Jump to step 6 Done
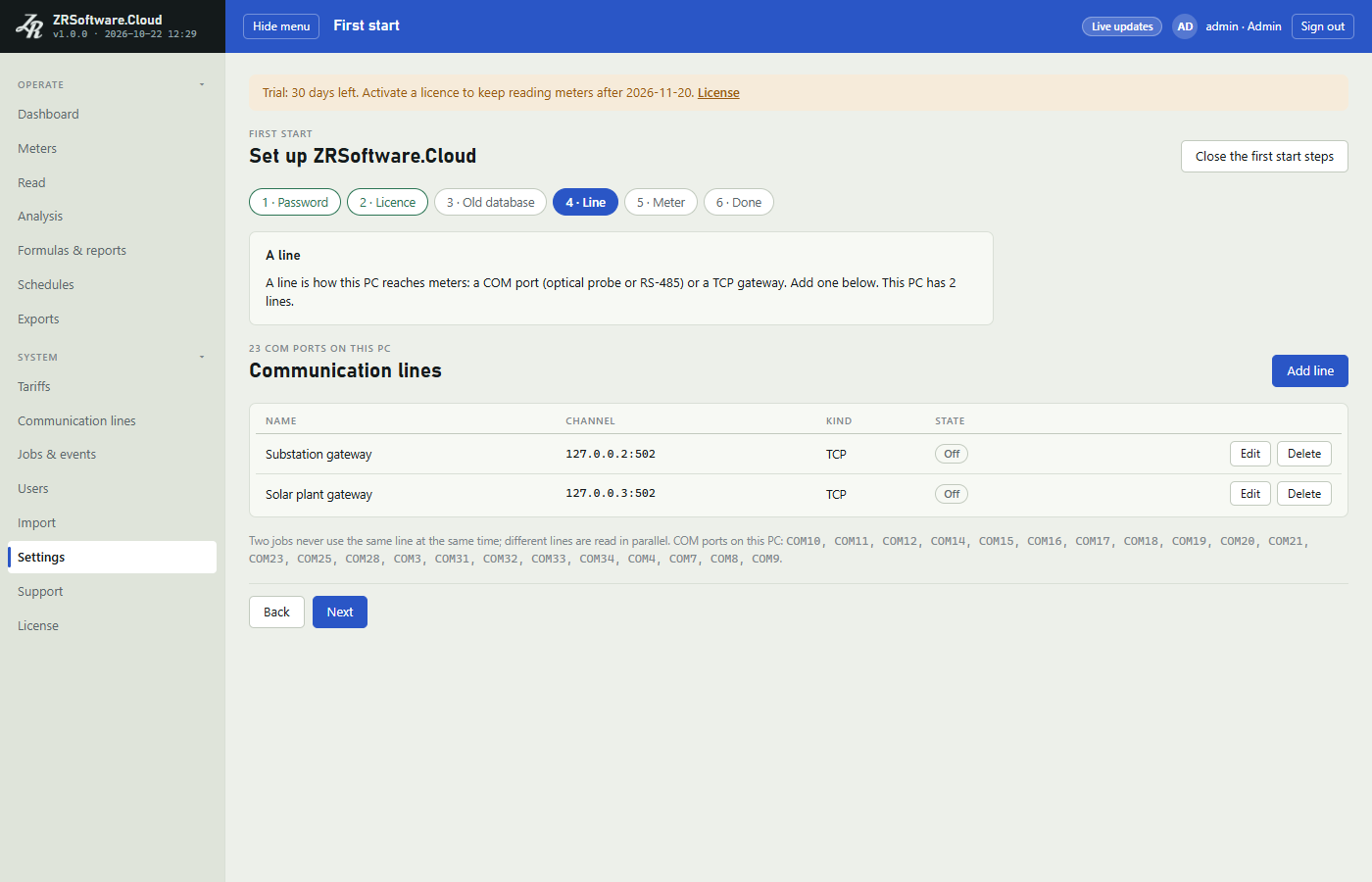Image resolution: width=1372 pixels, height=882 pixels. click(739, 202)
